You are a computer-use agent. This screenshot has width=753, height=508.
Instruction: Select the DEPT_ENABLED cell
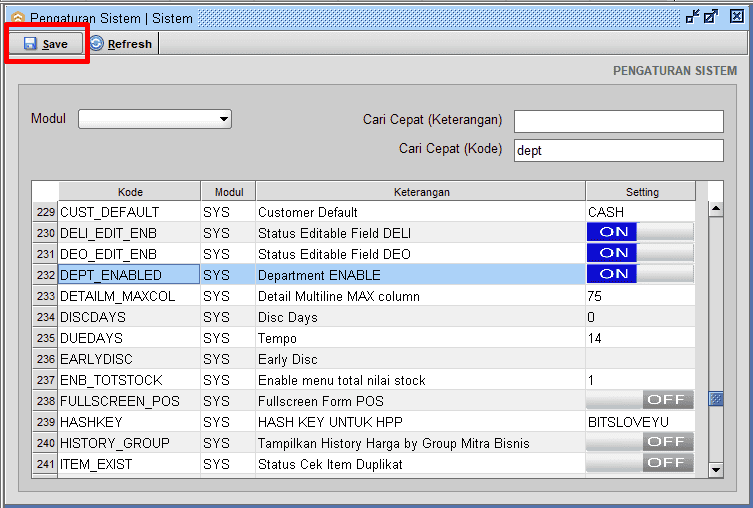tap(129, 275)
